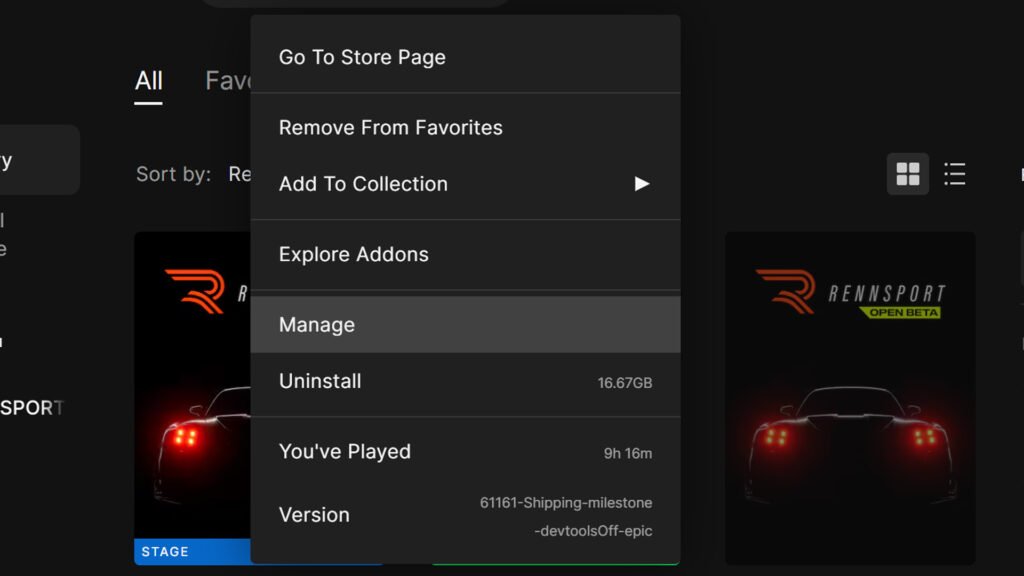1024x576 pixels.
Task: Open the Sort by dropdown
Action: coord(239,174)
